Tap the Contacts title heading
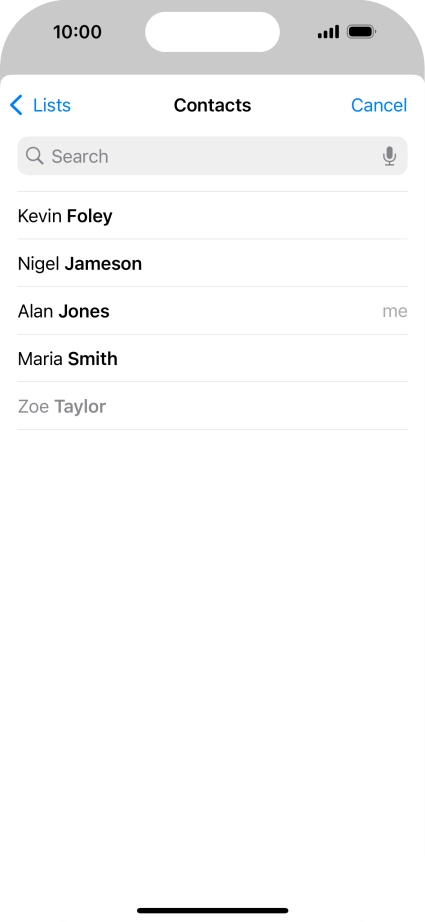The width and height of the screenshot is (425, 922). pos(212,105)
